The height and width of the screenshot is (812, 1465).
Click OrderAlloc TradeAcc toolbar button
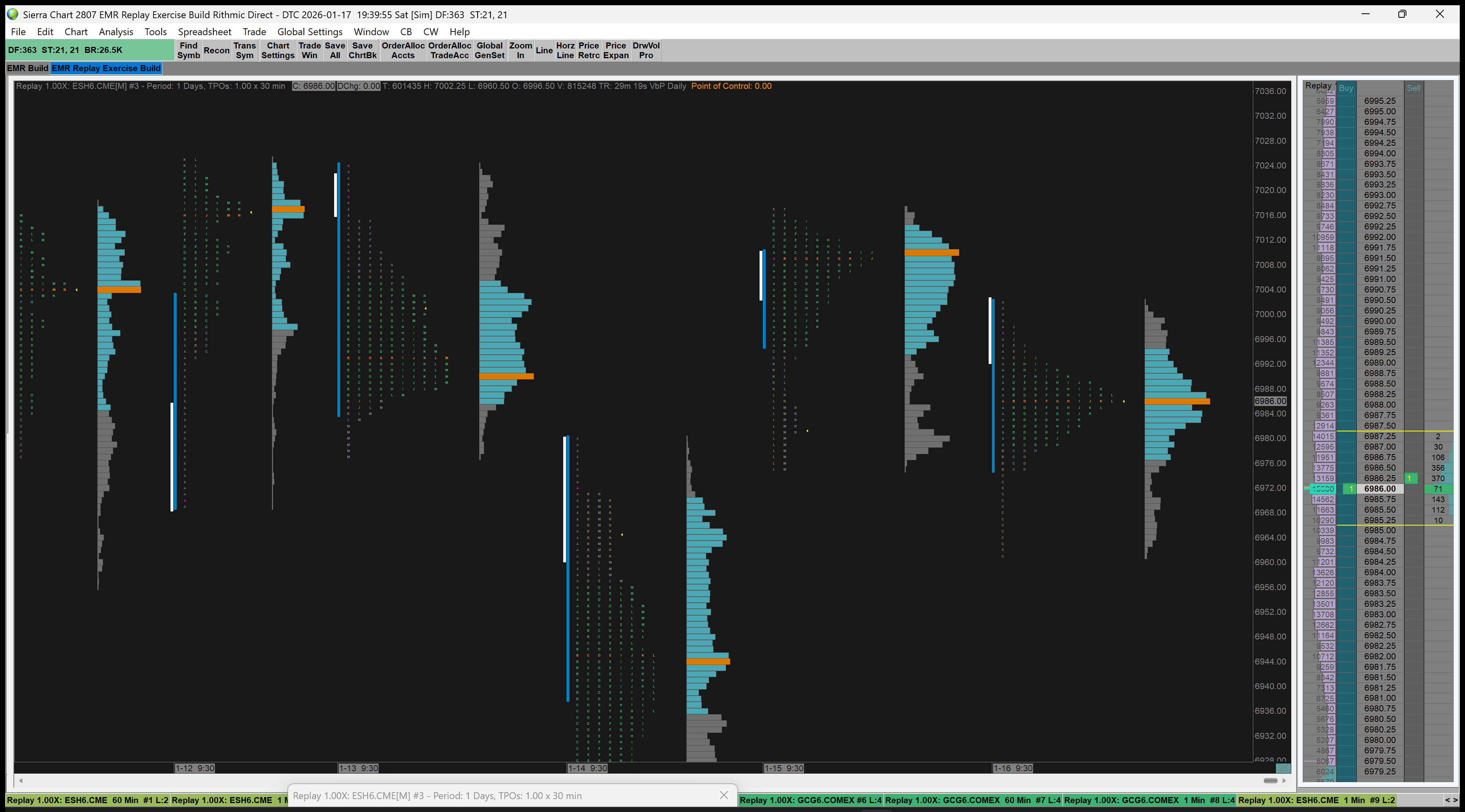450,50
